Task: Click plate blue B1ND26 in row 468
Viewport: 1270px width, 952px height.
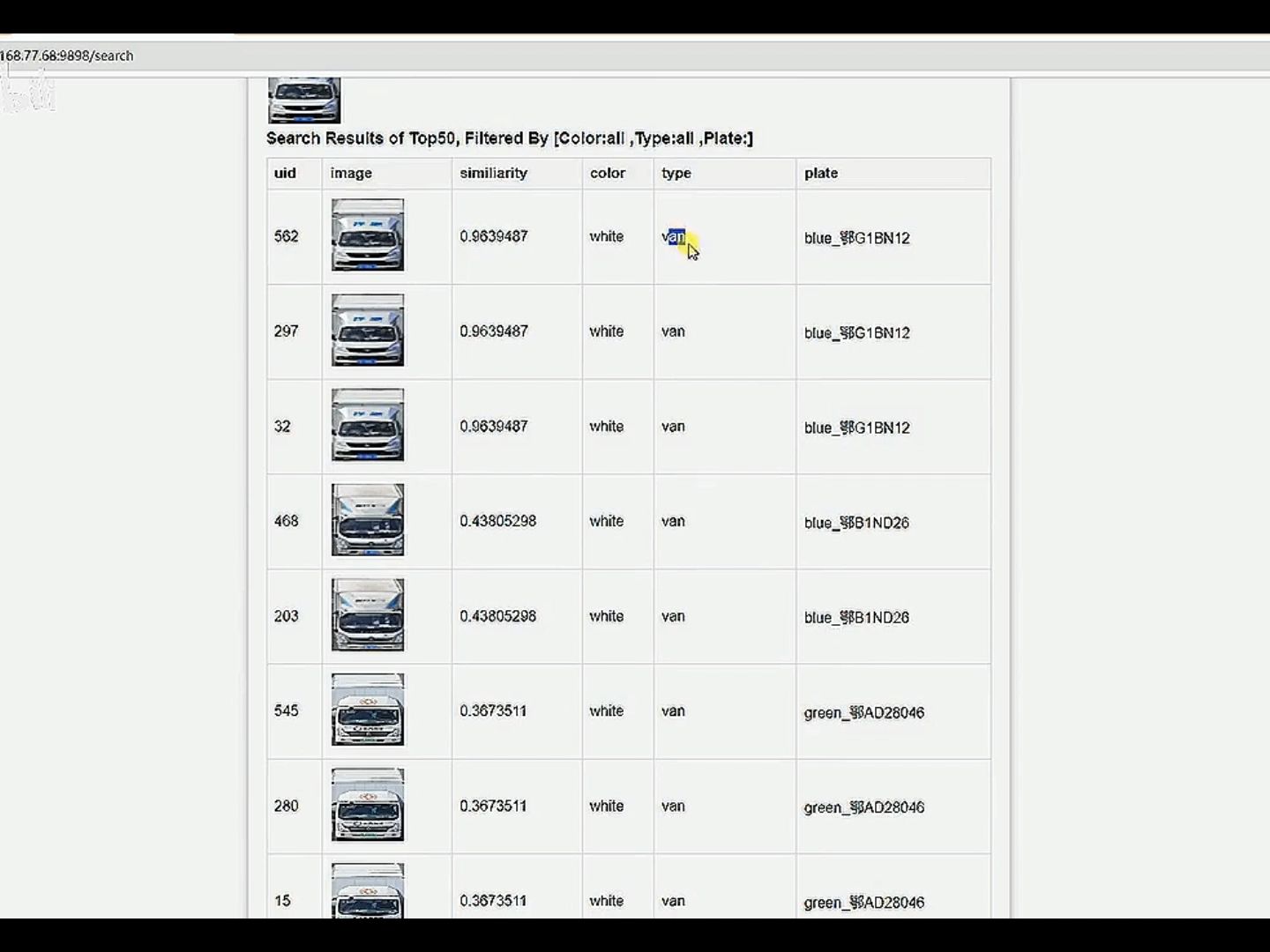Action: (856, 523)
